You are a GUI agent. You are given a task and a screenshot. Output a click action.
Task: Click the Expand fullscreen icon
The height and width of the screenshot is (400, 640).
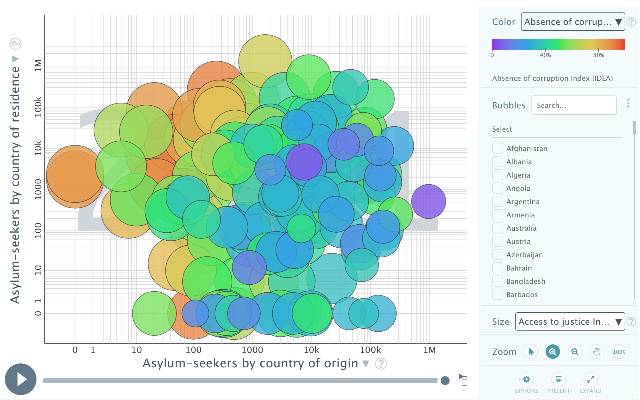592,381
